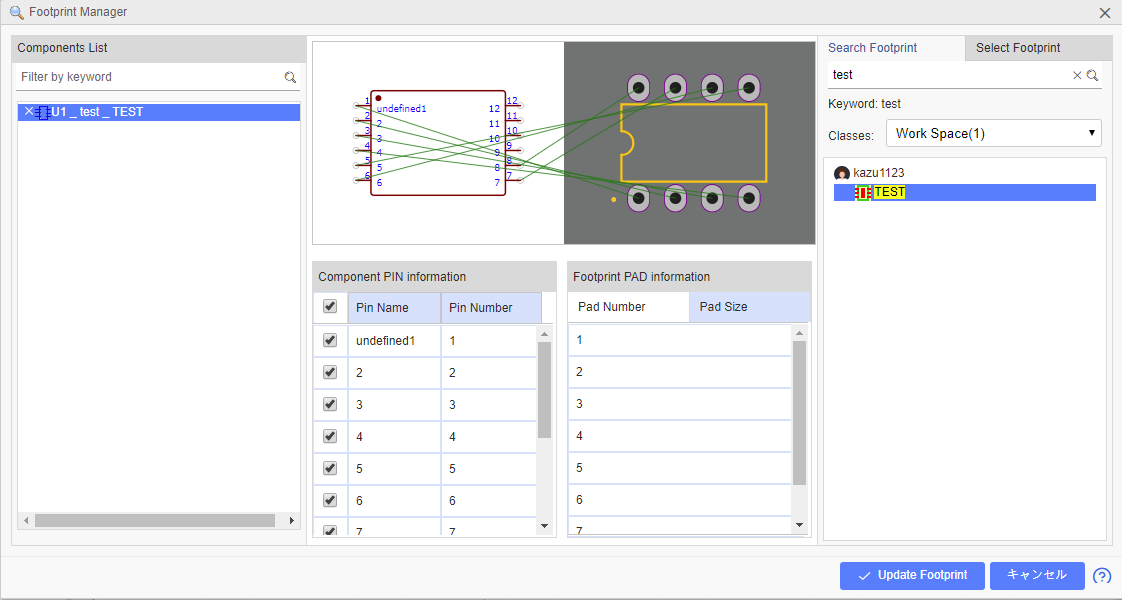Open the Search Footprint tab
The image size is (1122, 600).
click(872, 48)
